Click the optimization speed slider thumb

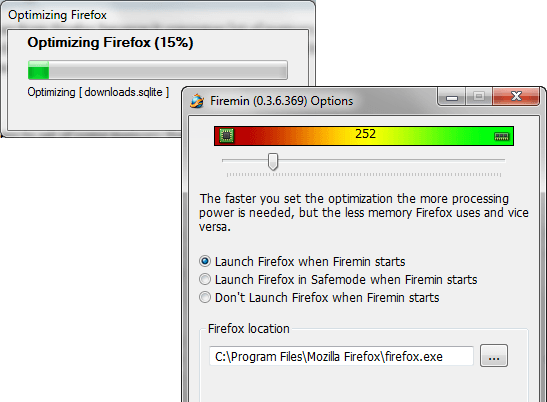tap(273, 162)
